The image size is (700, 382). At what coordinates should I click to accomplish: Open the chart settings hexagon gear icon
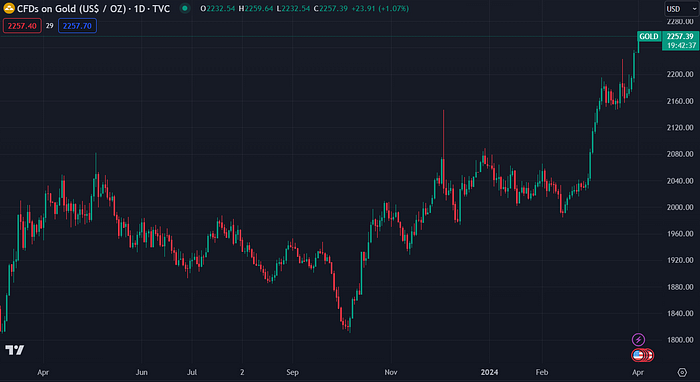(x=682, y=372)
